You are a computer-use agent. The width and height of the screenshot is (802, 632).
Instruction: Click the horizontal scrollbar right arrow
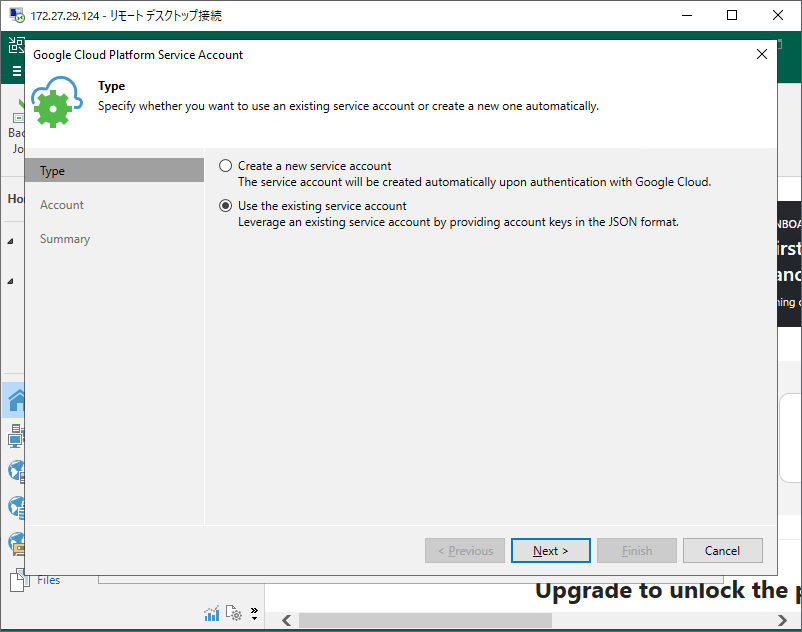pos(782,620)
